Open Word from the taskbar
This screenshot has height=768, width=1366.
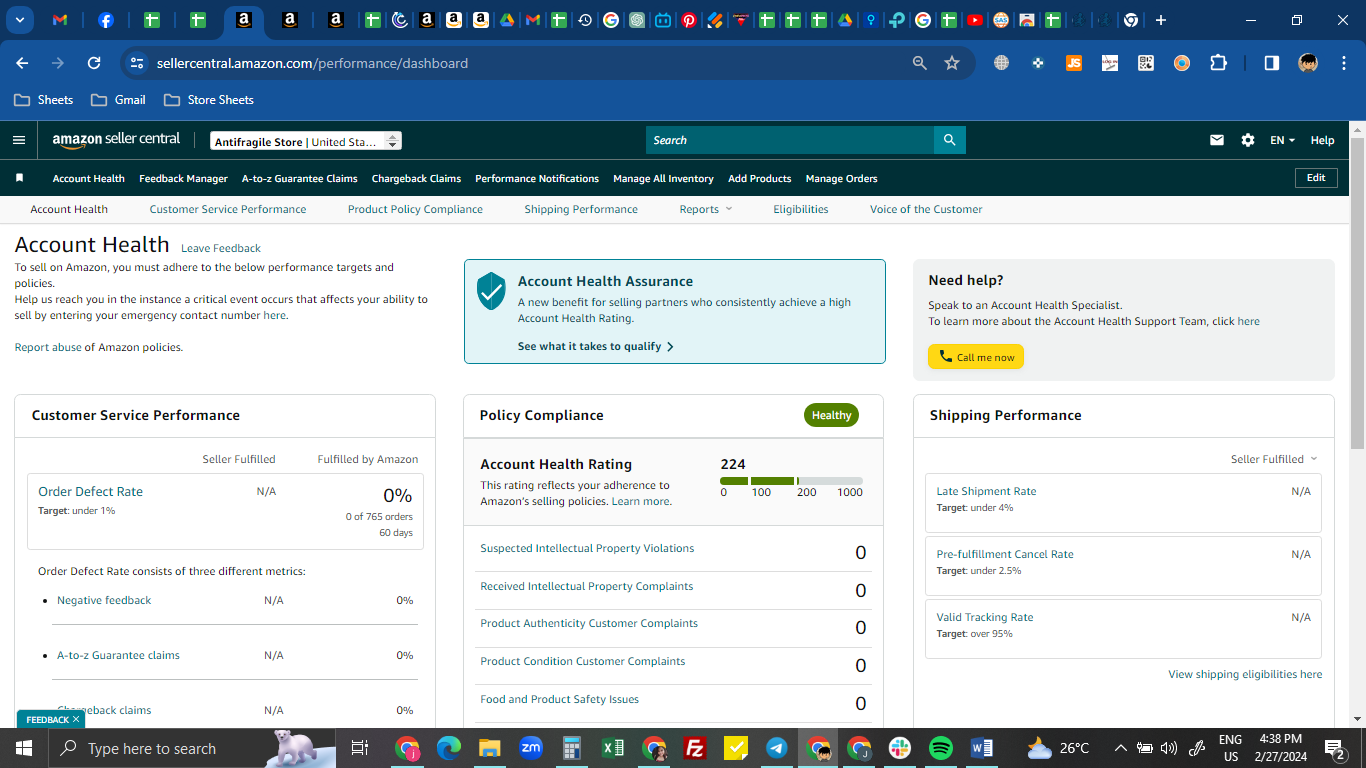click(982, 748)
